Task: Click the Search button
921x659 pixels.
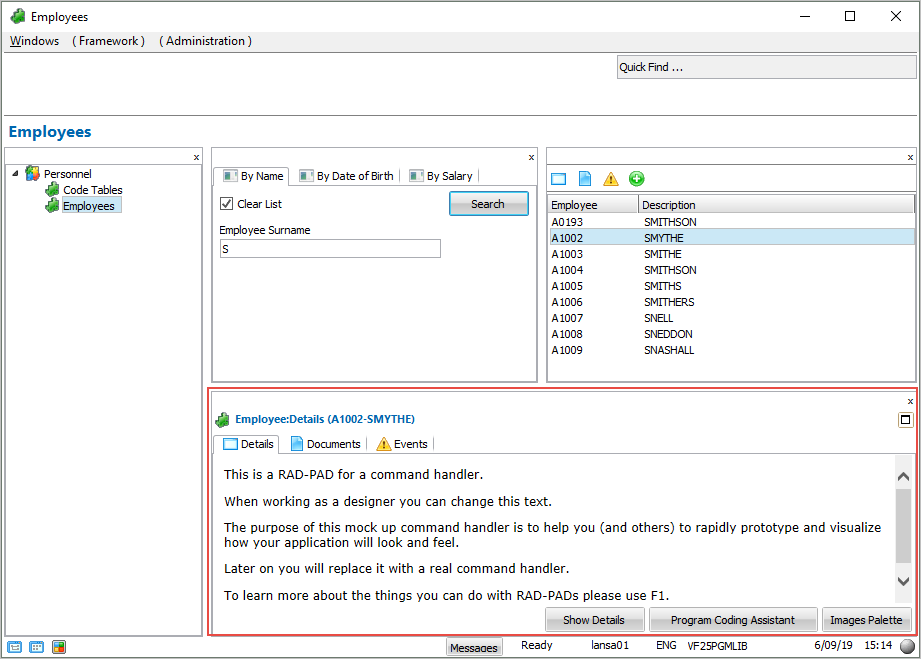Action: 488,204
